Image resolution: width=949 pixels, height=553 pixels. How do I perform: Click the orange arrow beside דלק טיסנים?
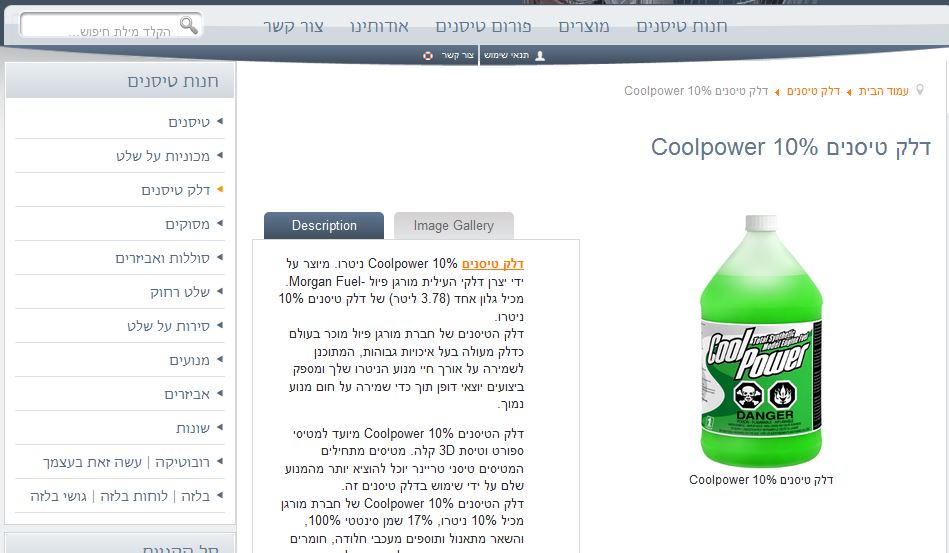tap(220, 189)
